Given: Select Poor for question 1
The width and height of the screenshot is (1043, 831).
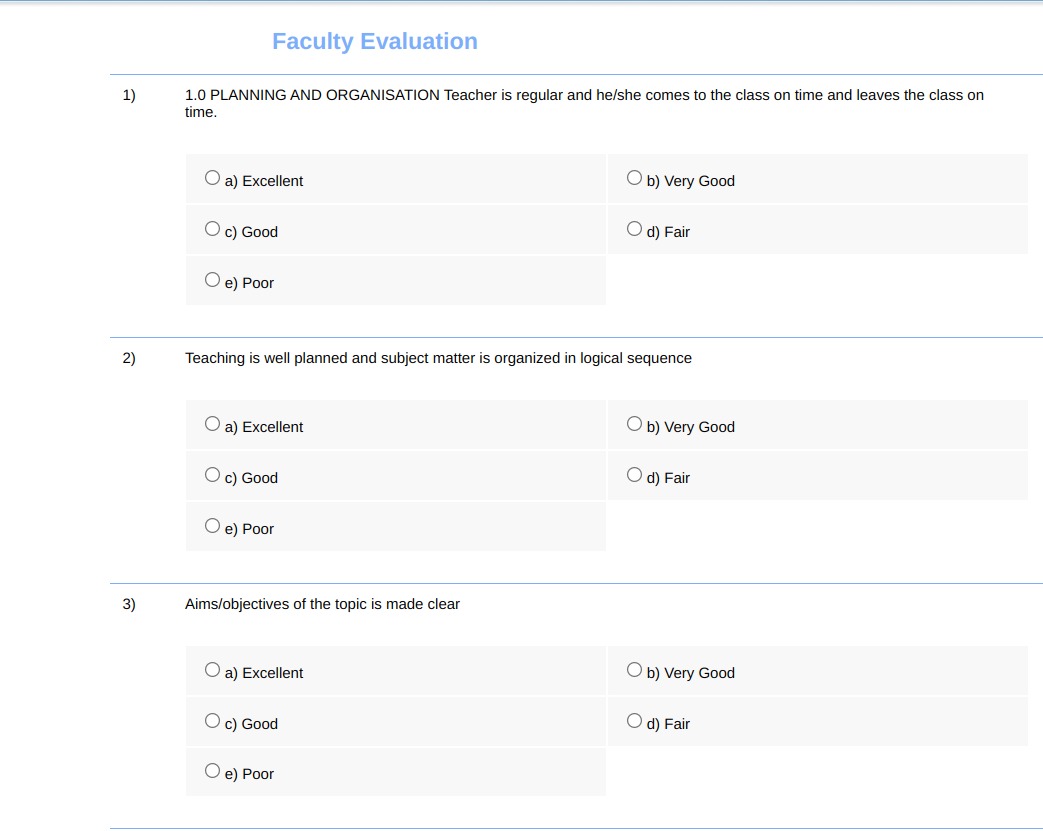Looking at the screenshot, I should click(212, 279).
